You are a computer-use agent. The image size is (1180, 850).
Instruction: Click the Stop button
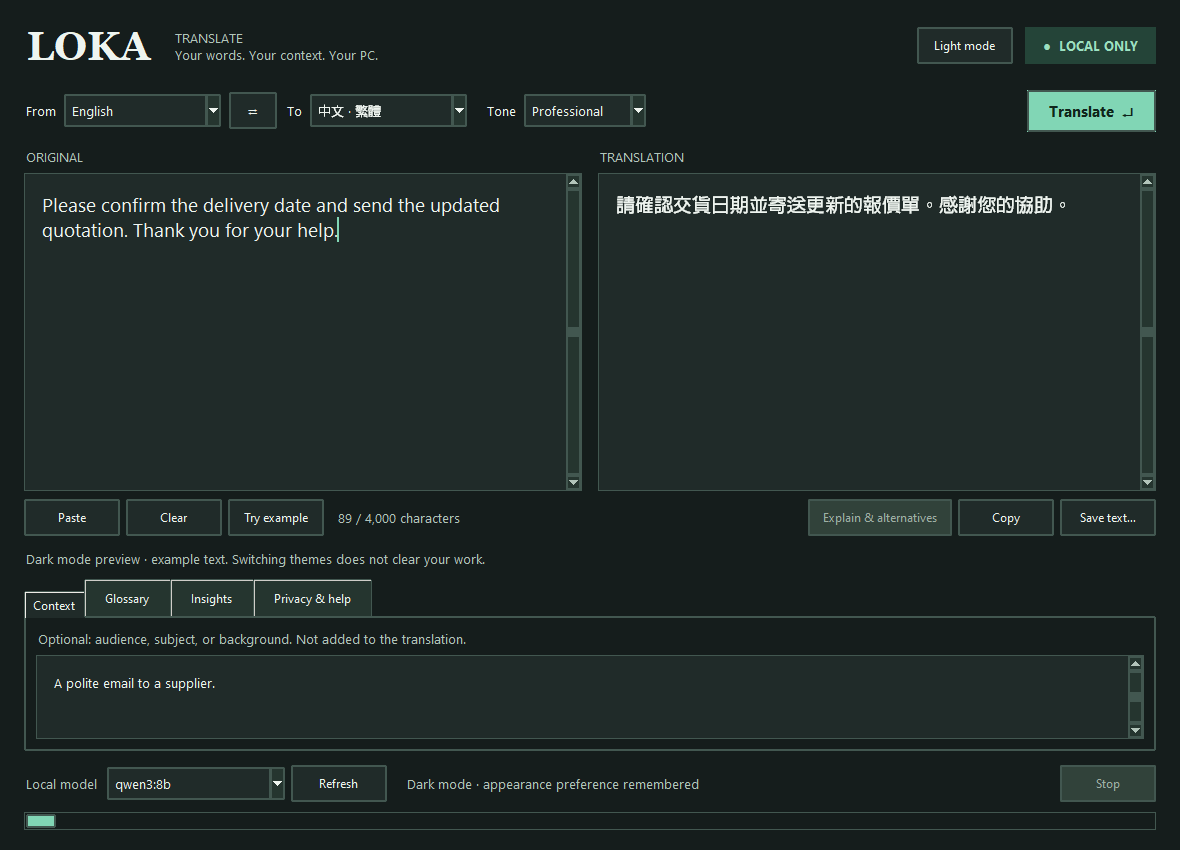1108,784
